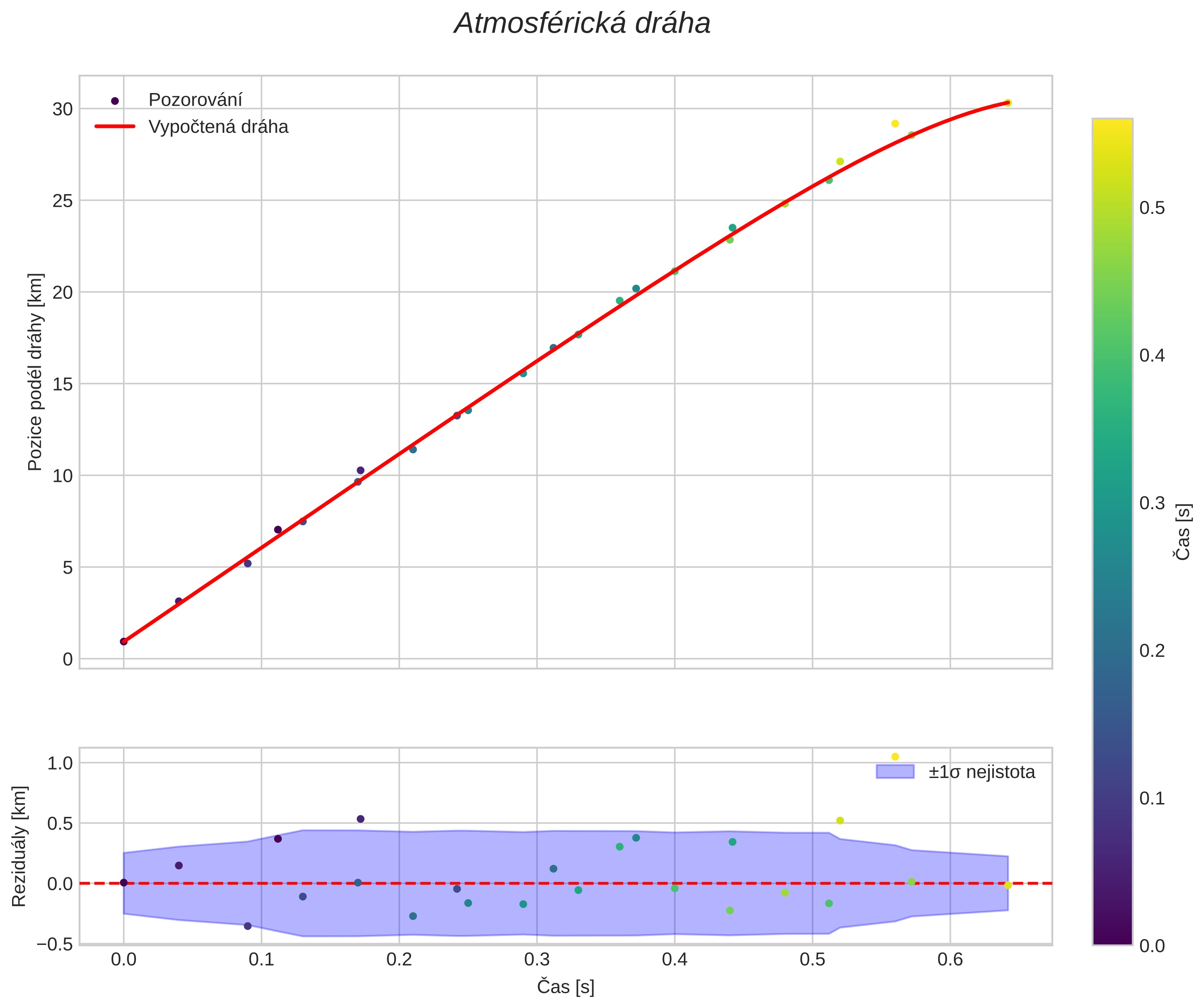Click the first observation point at time 0.0
The image size is (1204, 1008).
coord(124,642)
